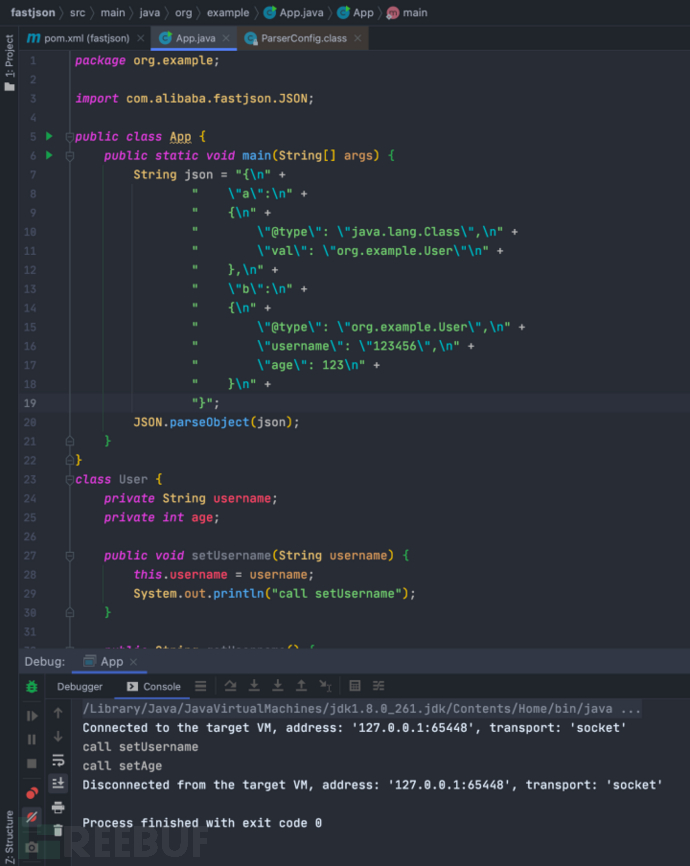Click the fastjson breadcrumb
Screen dimensions: 690x866
point(33,12)
